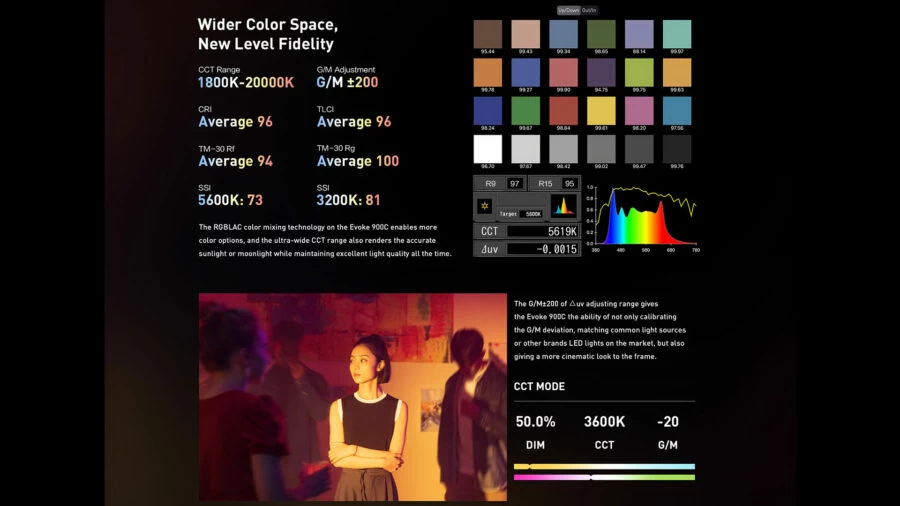Click the CCT color temperature slider
Screen dimensions: 900x506
click(604, 466)
